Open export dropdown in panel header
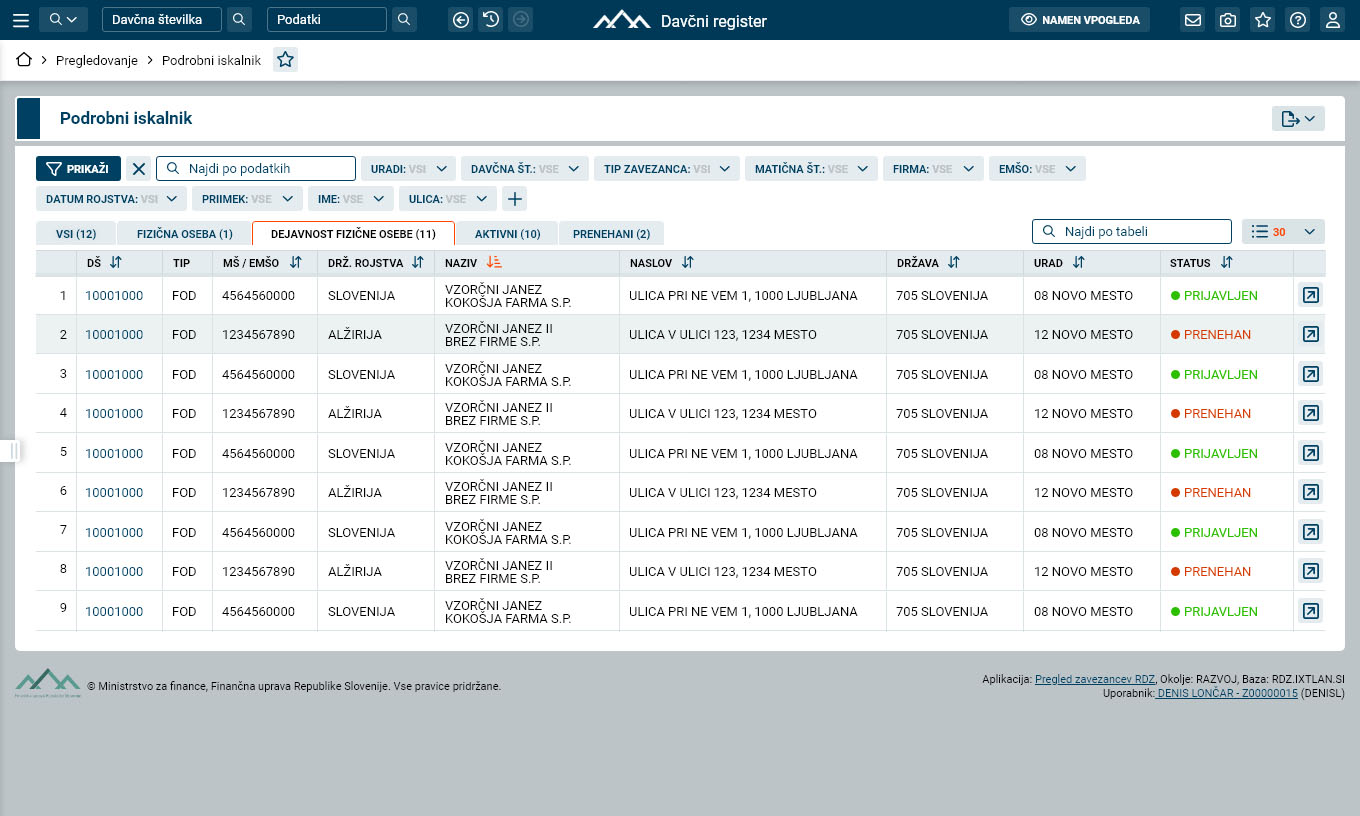This screenshot has width=1360, height=816. 1298,119
